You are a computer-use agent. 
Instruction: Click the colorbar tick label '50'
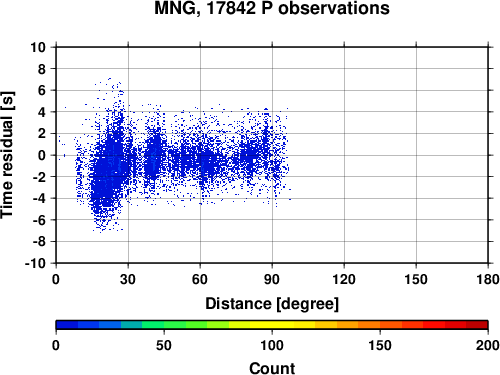click(x=164, y=345)
